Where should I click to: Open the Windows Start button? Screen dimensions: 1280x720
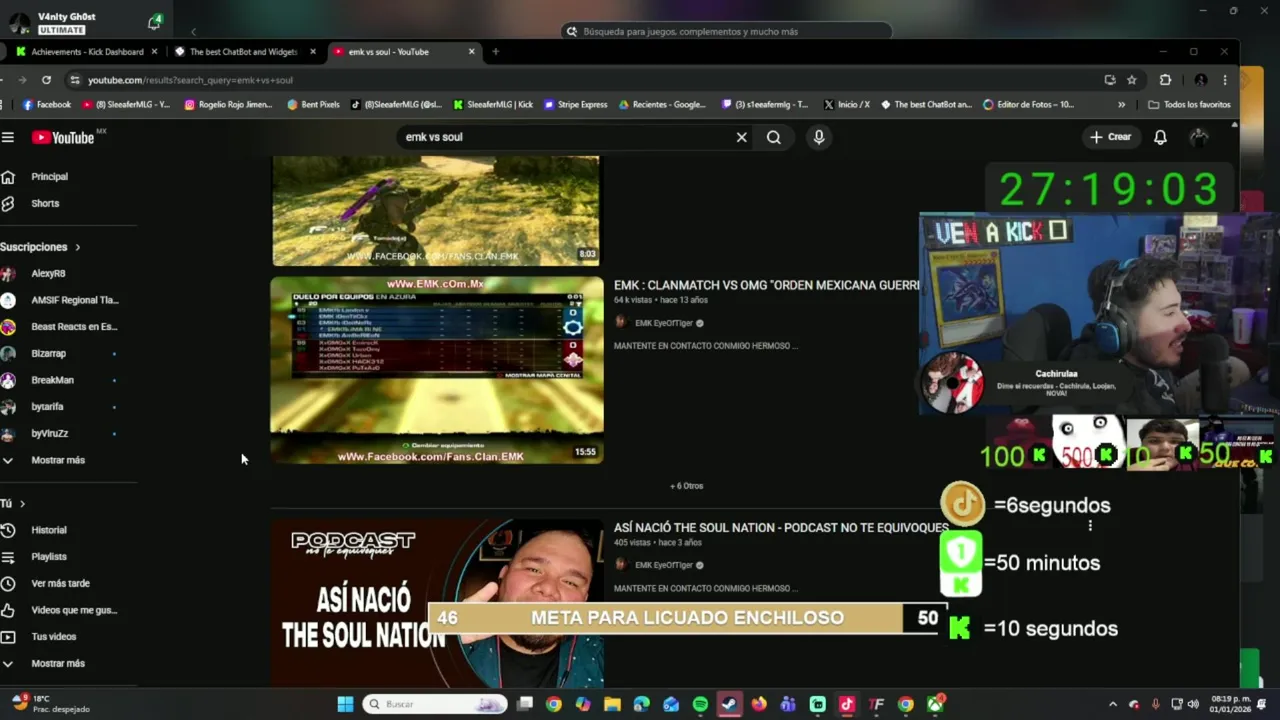point(345,704)
